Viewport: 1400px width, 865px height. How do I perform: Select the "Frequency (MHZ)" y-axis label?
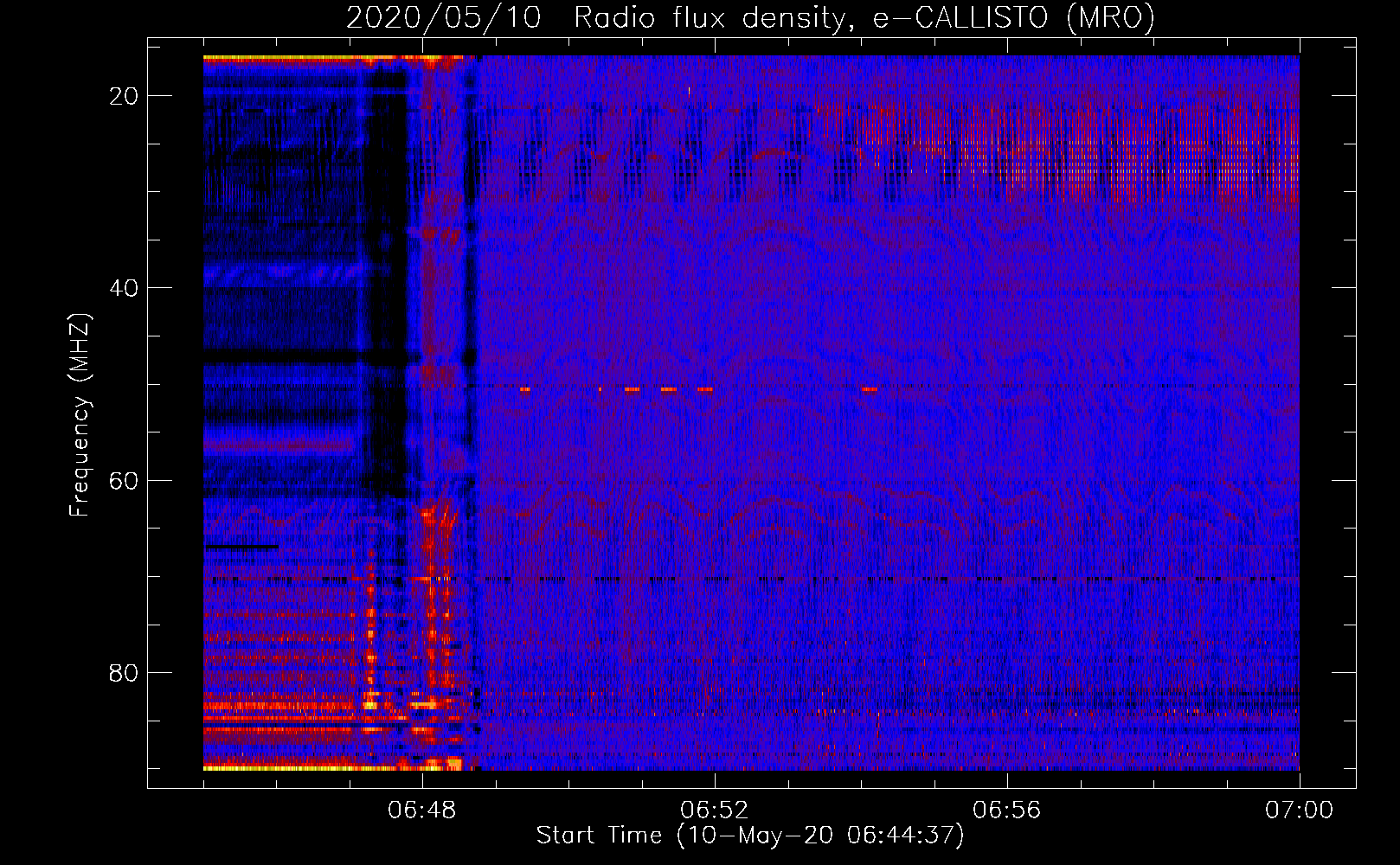(80, 415)
